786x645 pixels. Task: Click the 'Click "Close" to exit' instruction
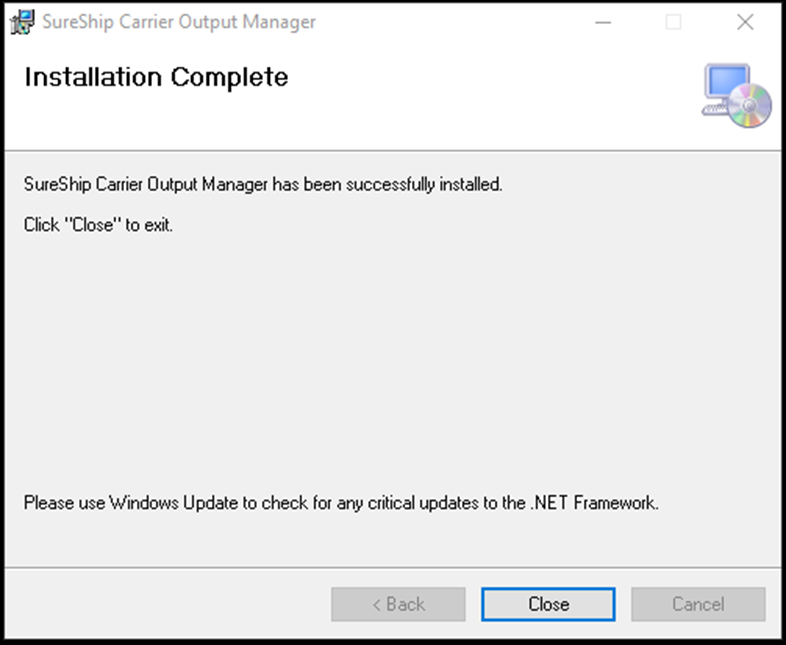pyautogui.click(x=98, y=225)
